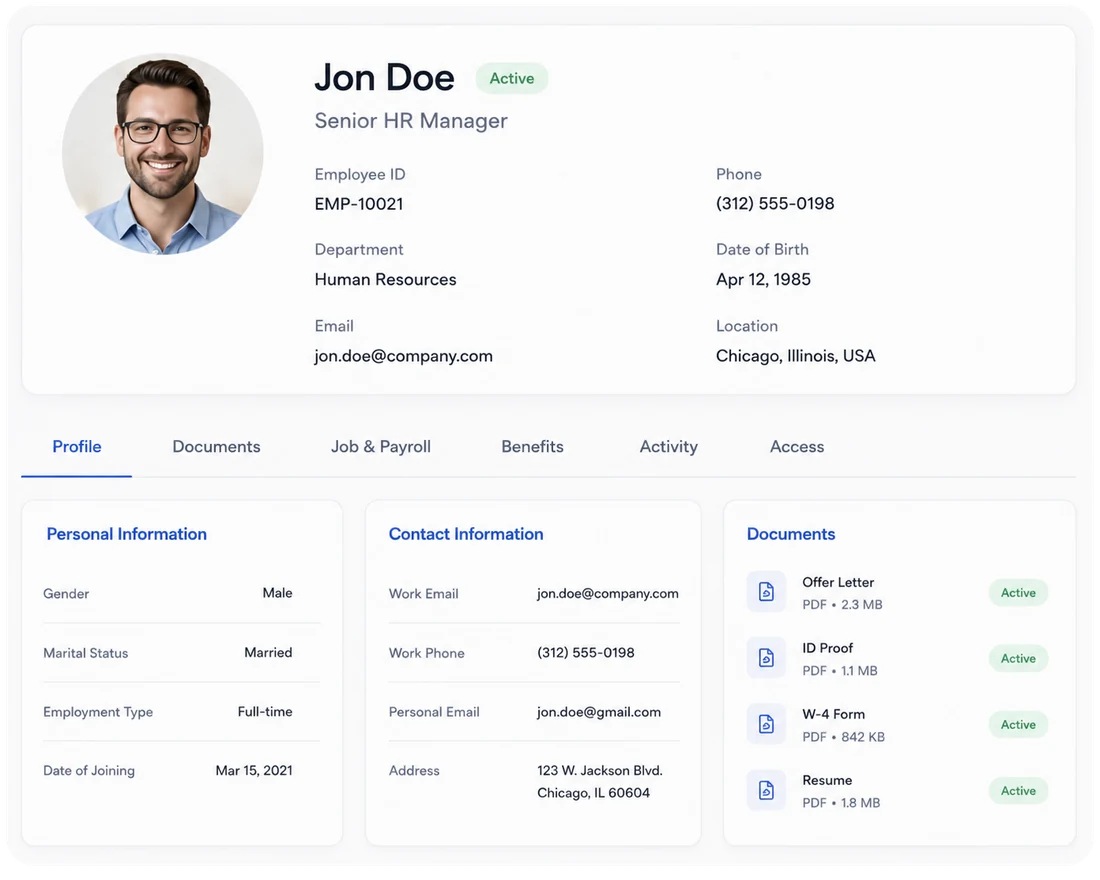Viewport: 1100px width, 880px height.
Task: Click the Contact Information heading
Action: (x=466, y=534)
